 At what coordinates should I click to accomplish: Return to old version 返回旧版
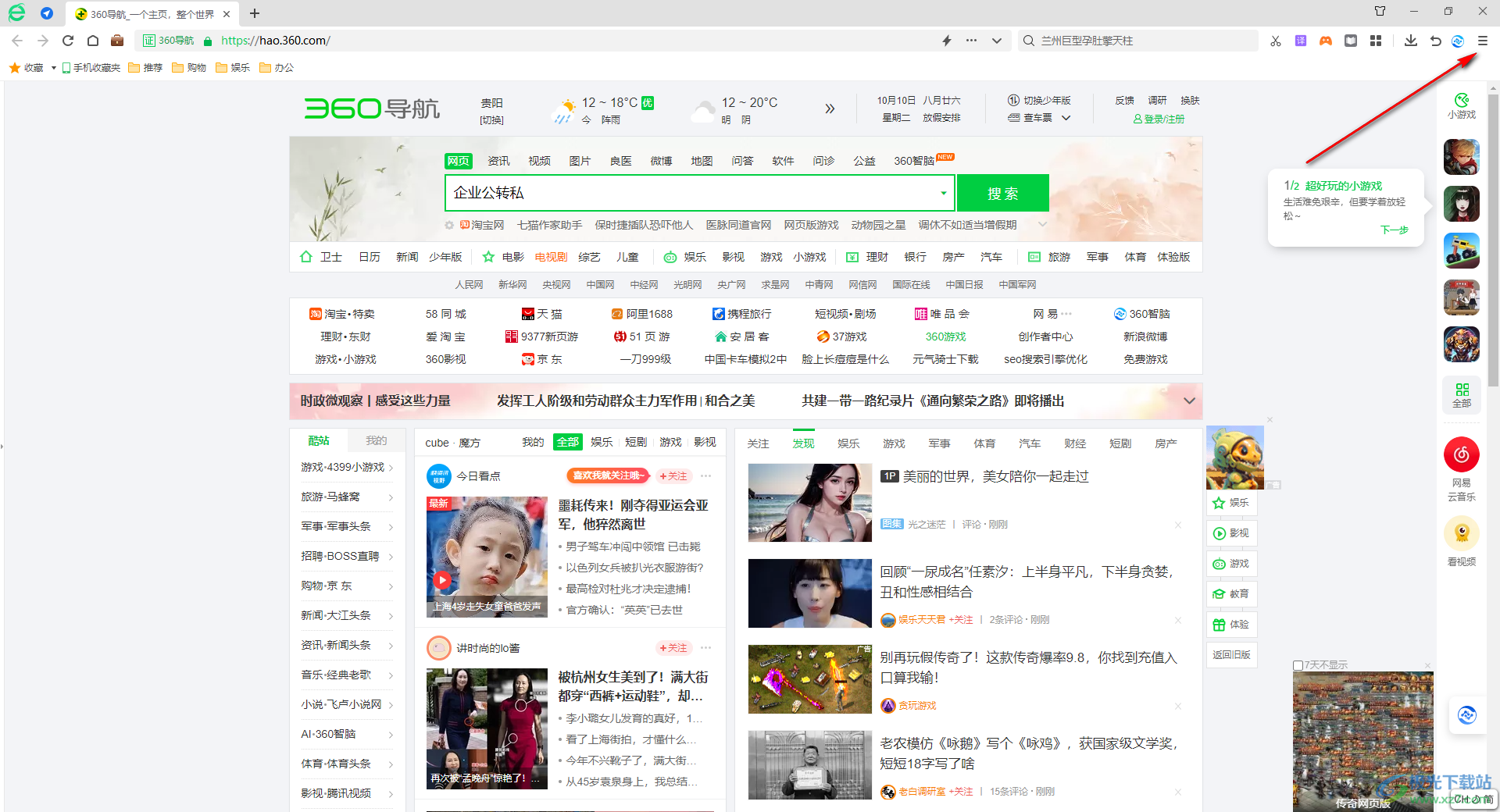[x=1231, y=654]
